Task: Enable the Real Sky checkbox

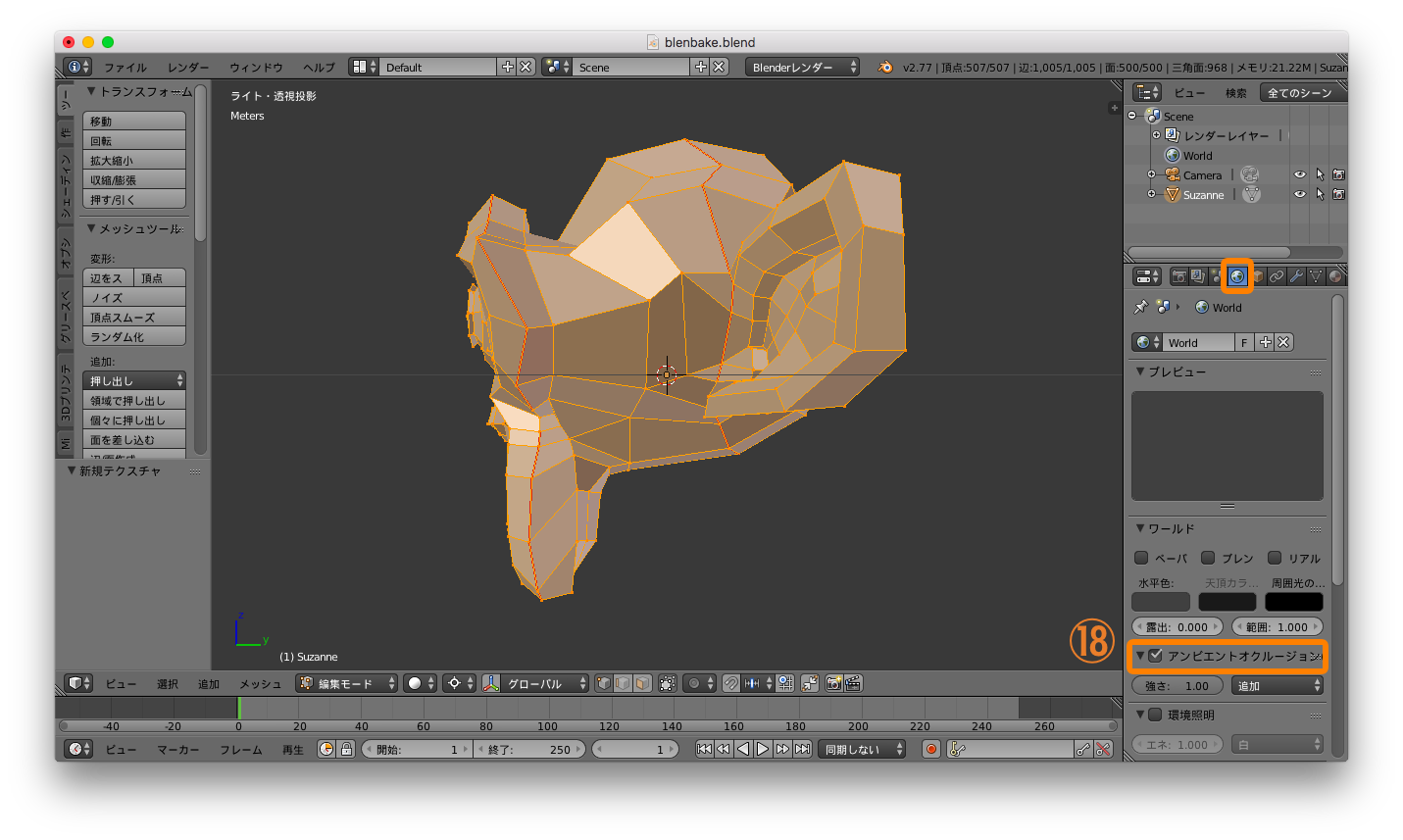Action: (x=1275, y=558)
